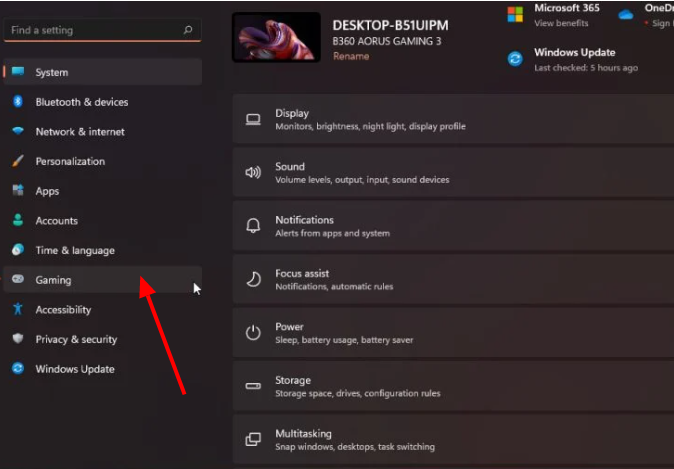Click the Accessibility figure icon
The width and height of the screenshot is (674, 469).
[x=18, y=309]
